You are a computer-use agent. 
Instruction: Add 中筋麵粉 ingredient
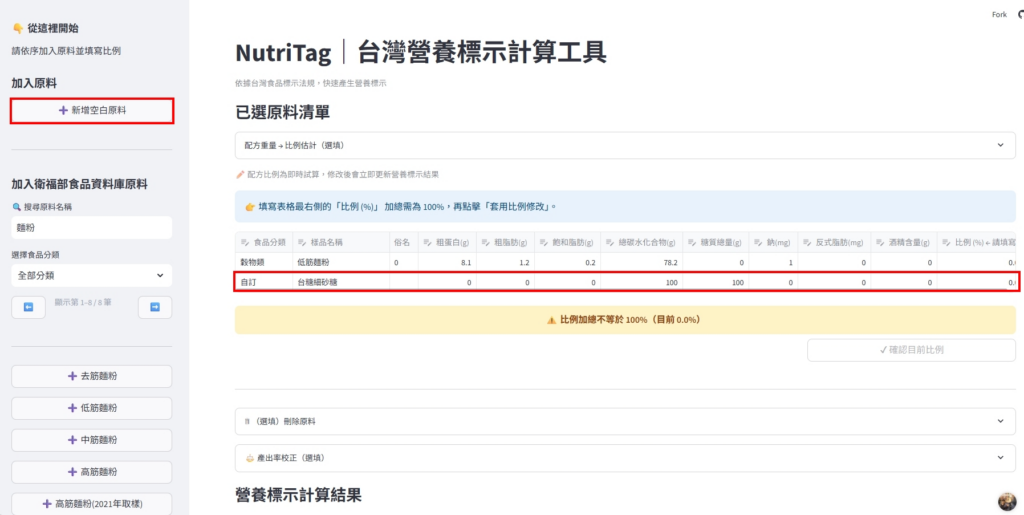(x=92, y=440)
